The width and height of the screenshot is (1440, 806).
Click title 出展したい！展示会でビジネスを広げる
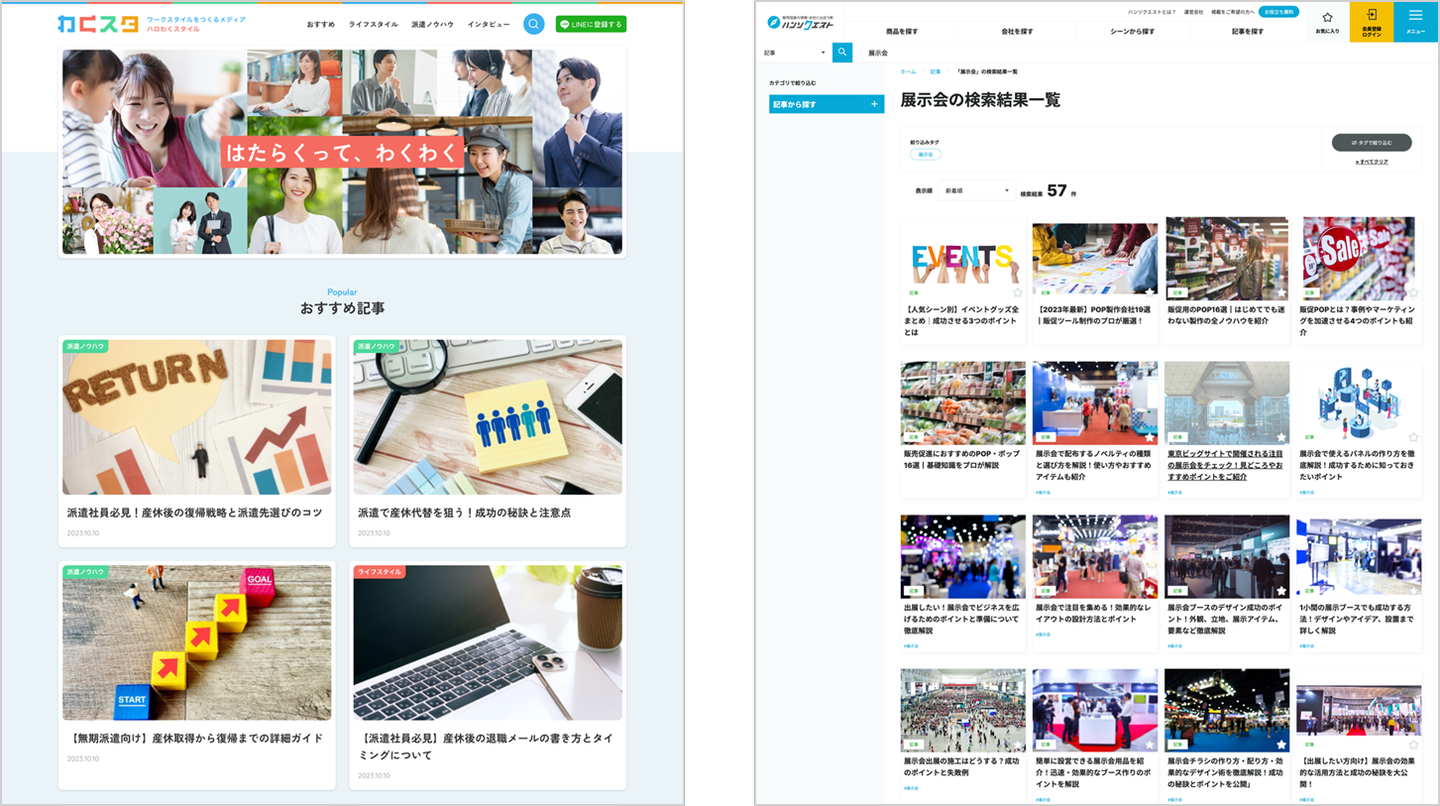coord(962,618)
